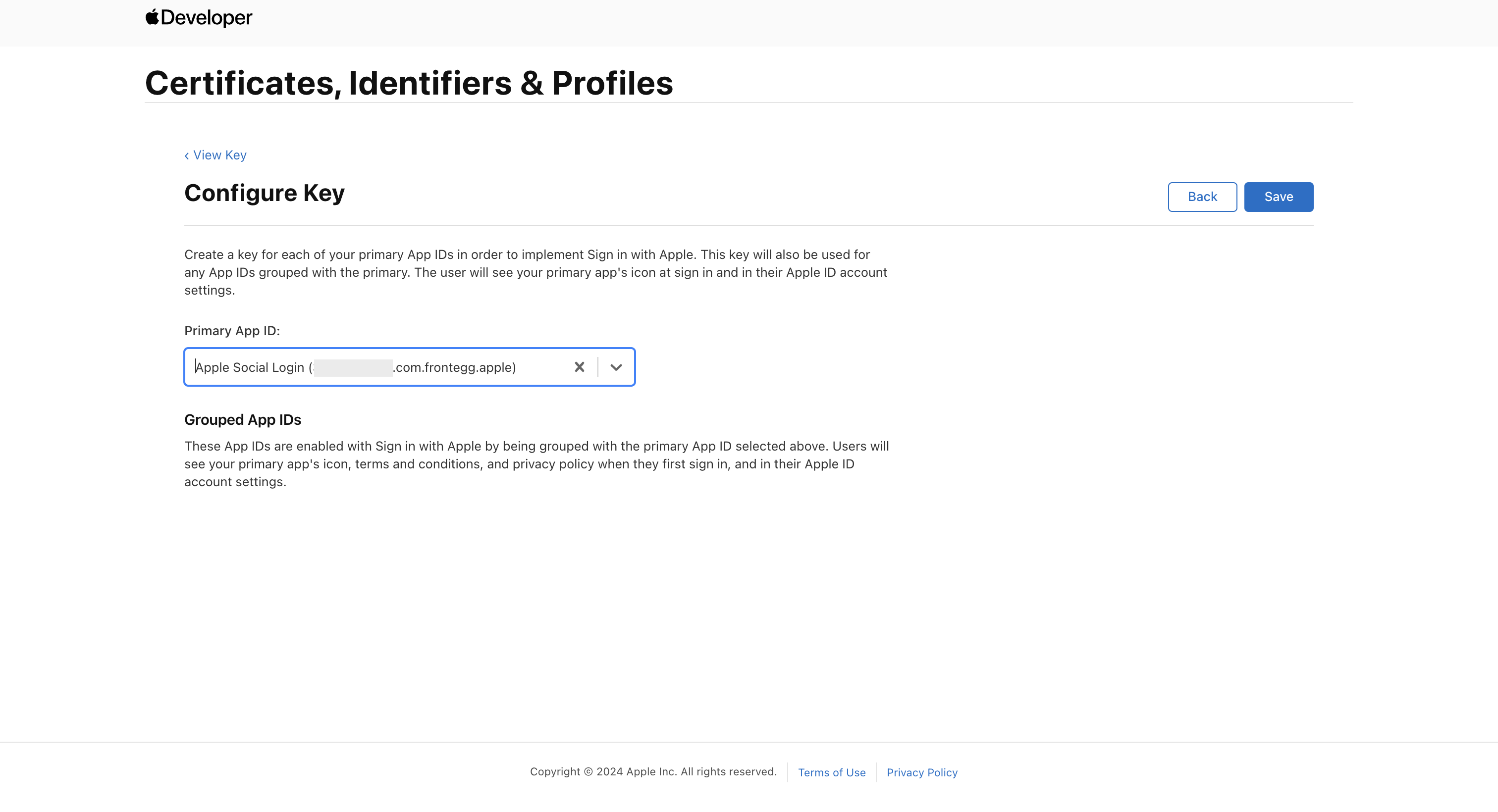Focus the Apple Social Login combo box text
The width and height of the screenshot is (1498, 812).
pyautogui.click(x=250, y=367)
